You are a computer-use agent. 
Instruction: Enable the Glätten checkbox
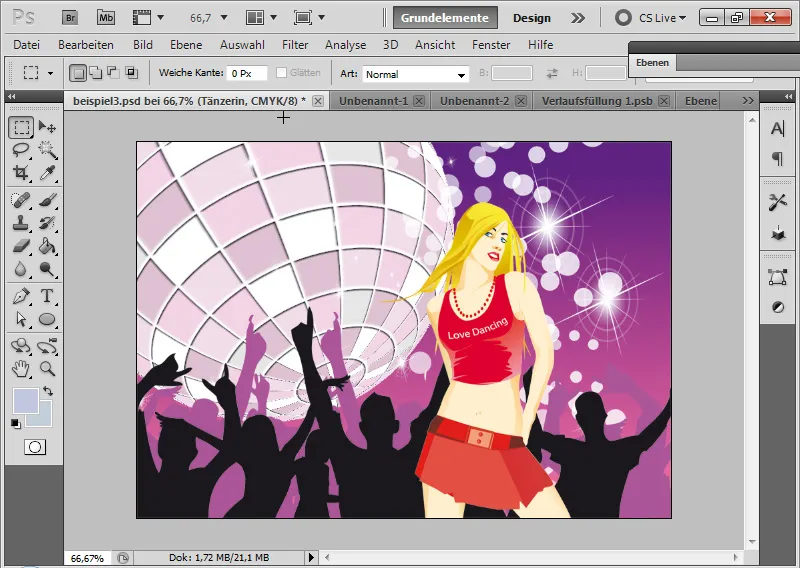click(x=281, y=73)
